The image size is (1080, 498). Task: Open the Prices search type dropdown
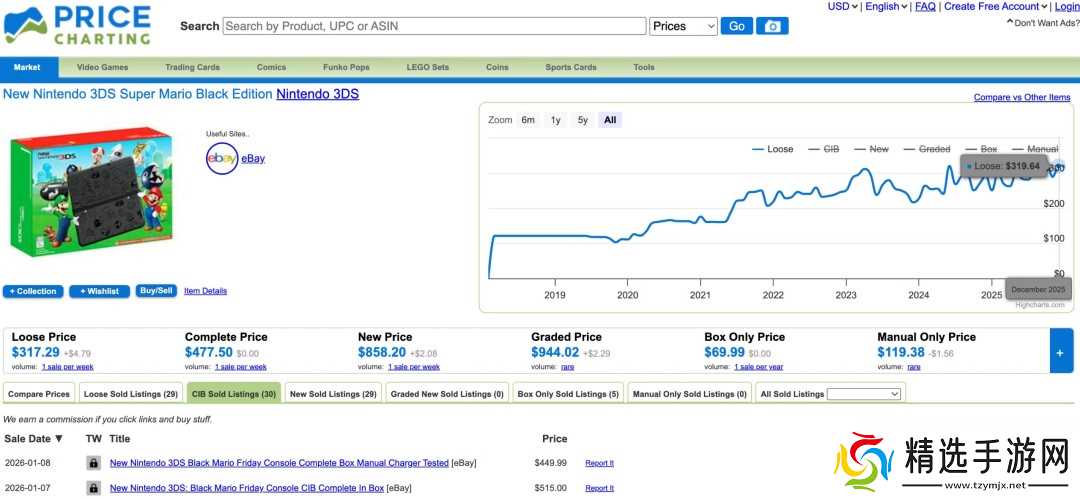coord(684,26)
